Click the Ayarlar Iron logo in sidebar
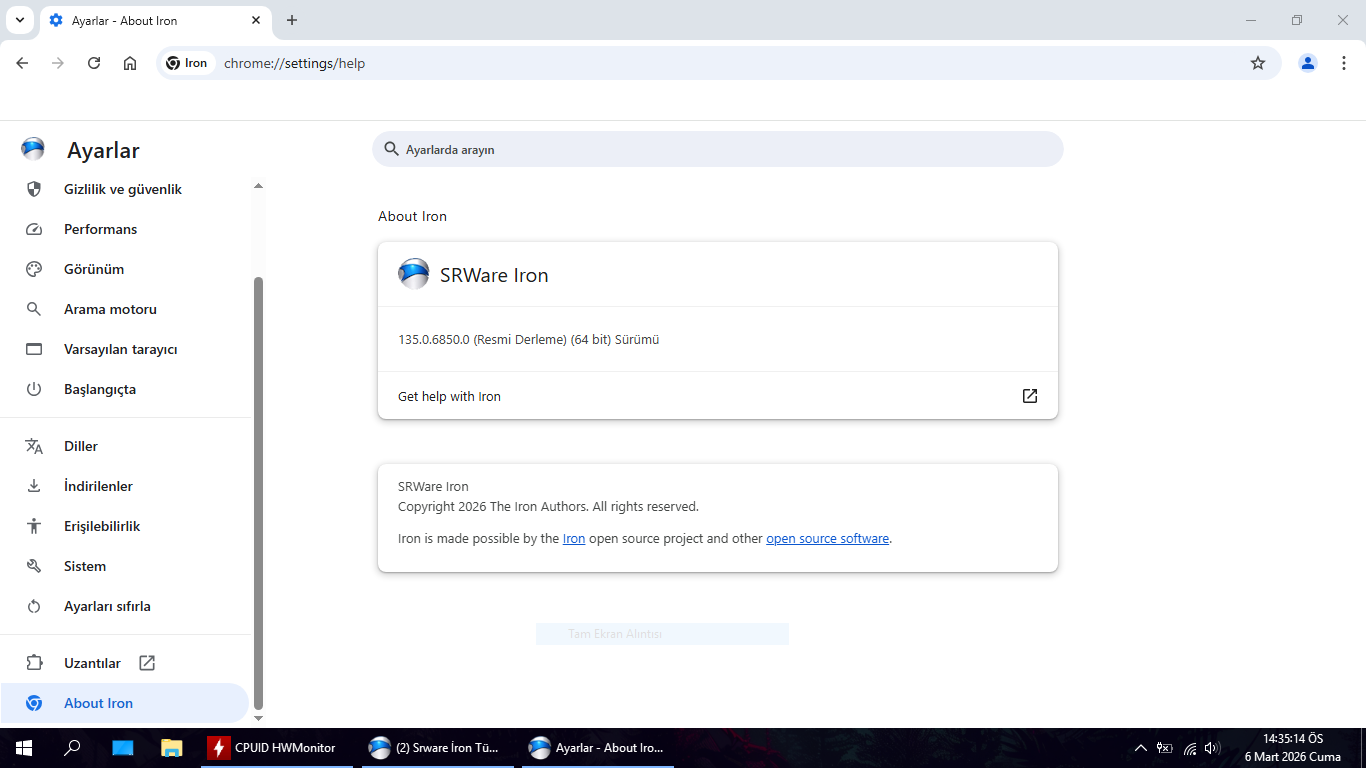The height and width of the screenshot is (768, 1366). [33, 150]
